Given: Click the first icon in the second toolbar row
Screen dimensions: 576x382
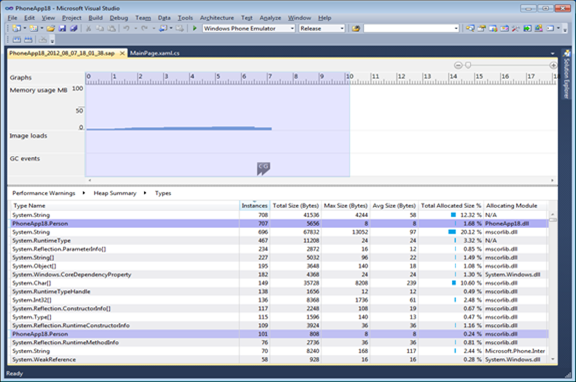Looking at the screenshot, I should (17, 40).
